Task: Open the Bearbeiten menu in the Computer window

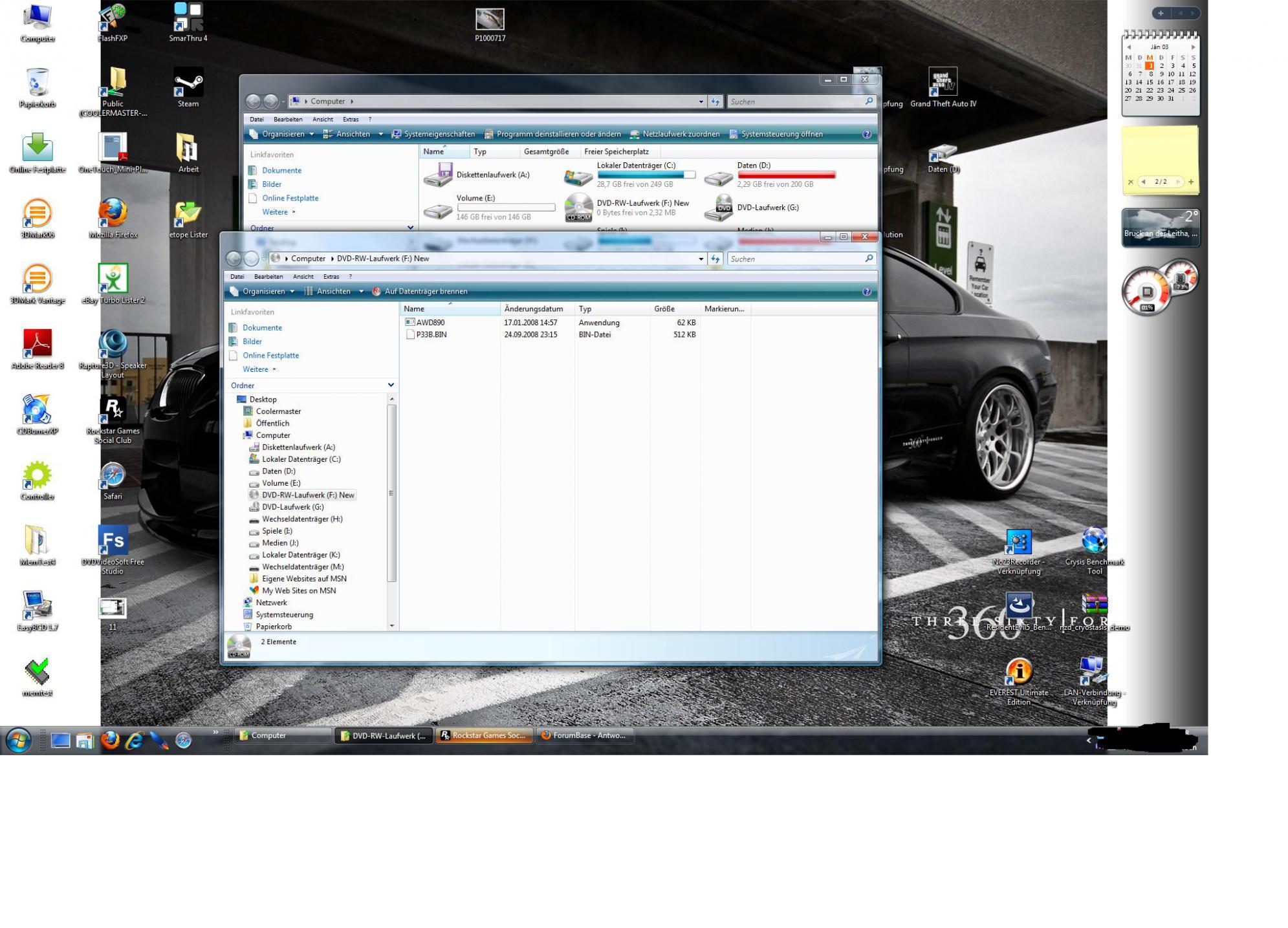Action: click(x=288, y=120)
